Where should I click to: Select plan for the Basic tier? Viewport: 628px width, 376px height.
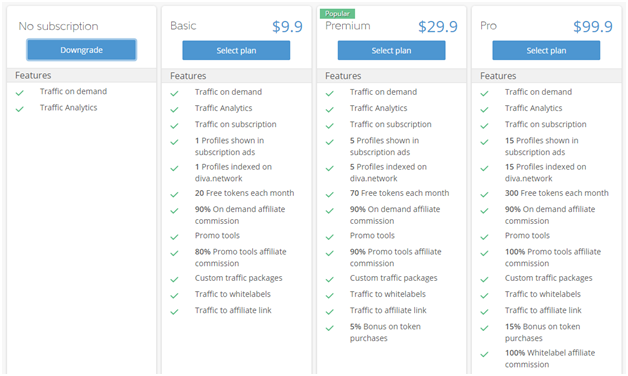click(236, 50)
